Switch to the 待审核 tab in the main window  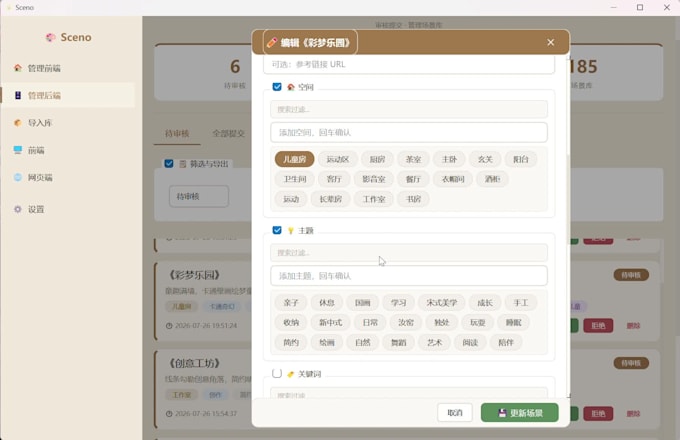pos(177,134)
